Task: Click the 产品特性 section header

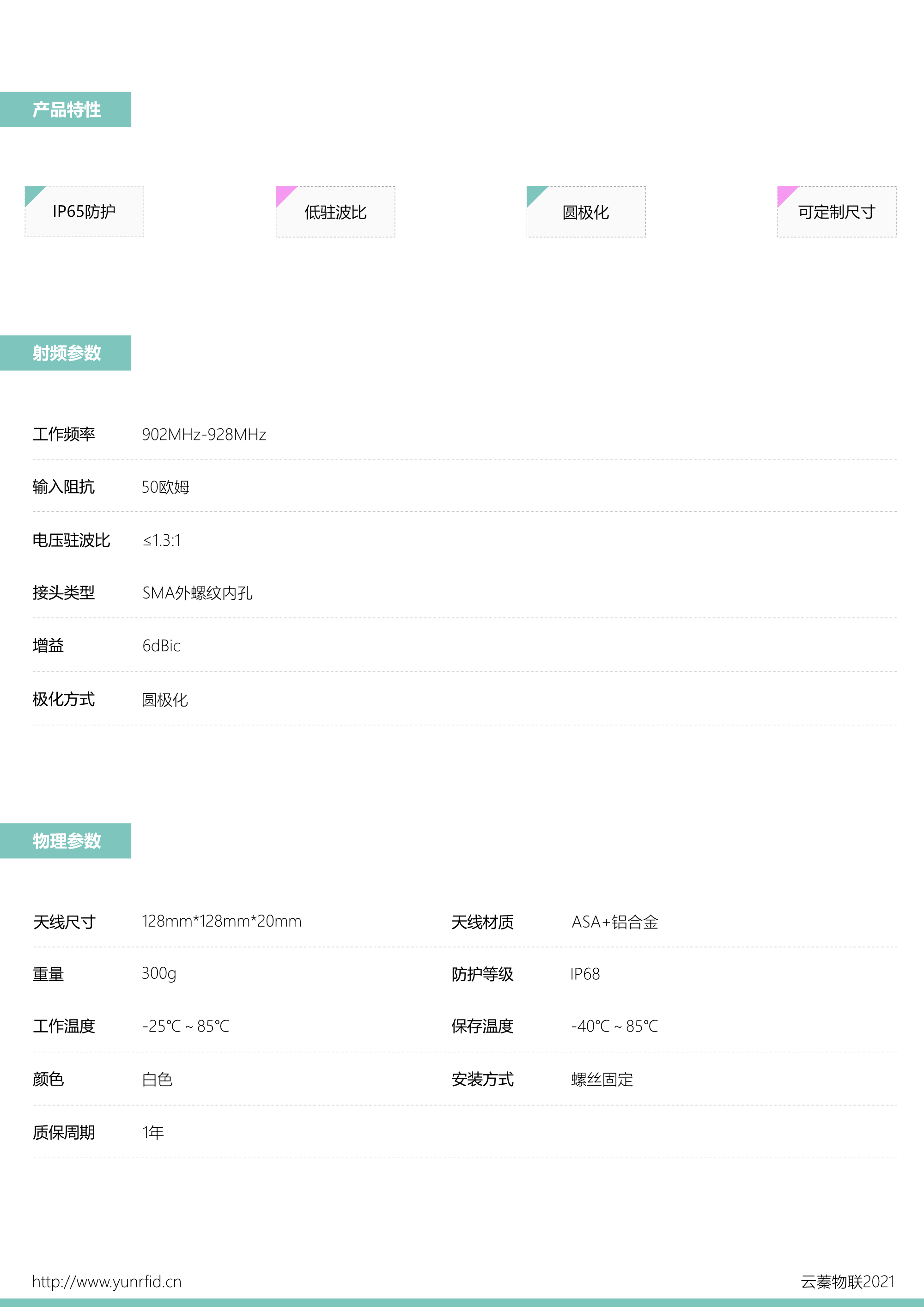Action: (x=66, y=109)
